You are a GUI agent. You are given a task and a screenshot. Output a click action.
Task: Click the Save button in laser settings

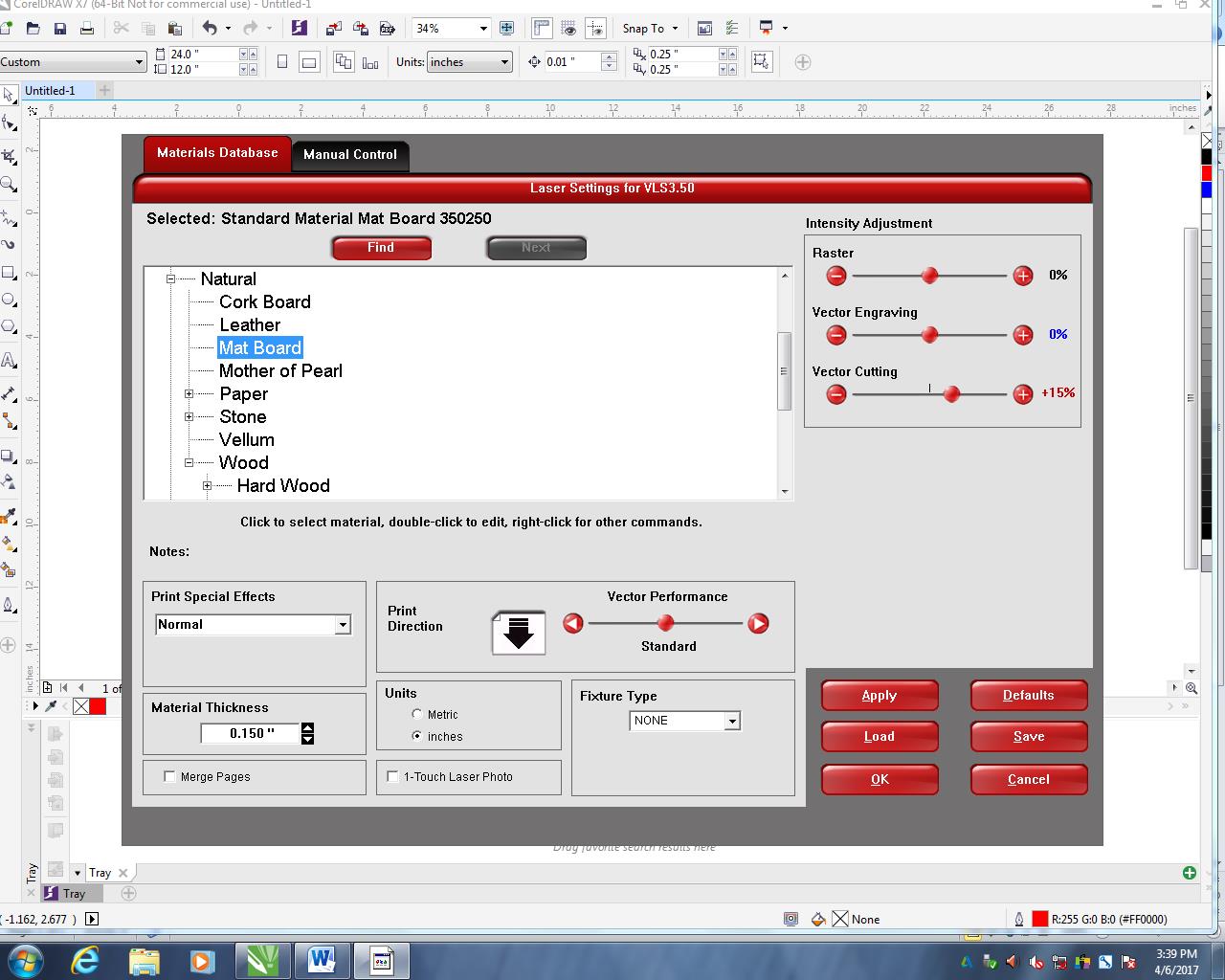coord(1029,737)
